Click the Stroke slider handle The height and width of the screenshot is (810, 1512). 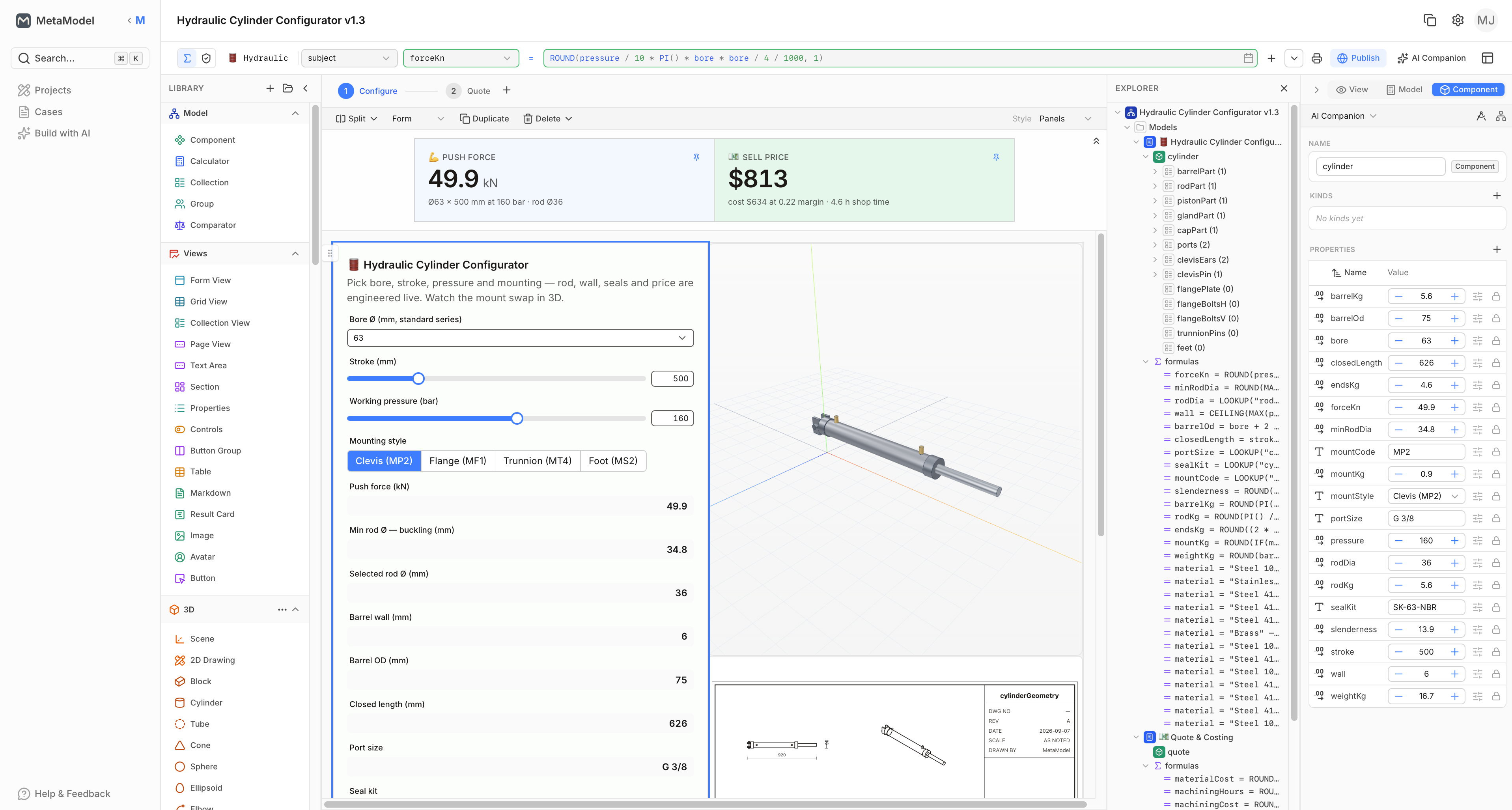tap(418, 379)
